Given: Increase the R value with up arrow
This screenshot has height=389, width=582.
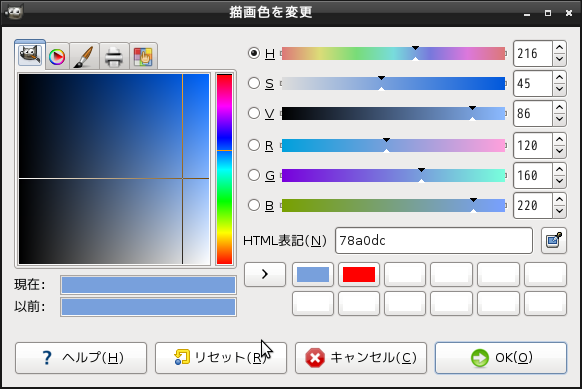Looking at the screenshot, I should pos(559,140).
